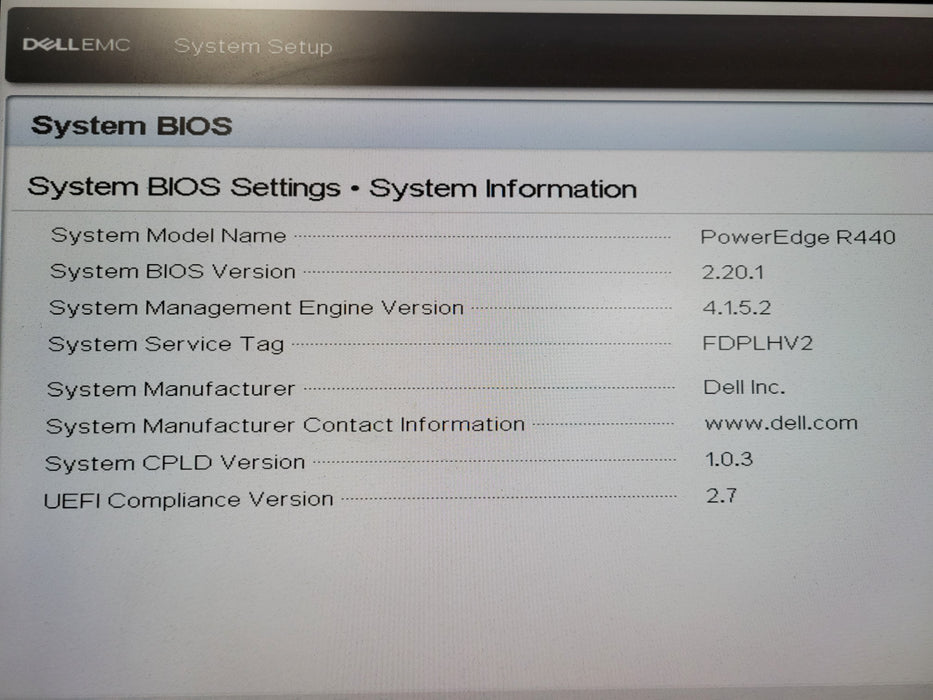This screenshot has height=700, width=933.
Task: Select the System BIOS Version label
Action: tap(173, 271)
